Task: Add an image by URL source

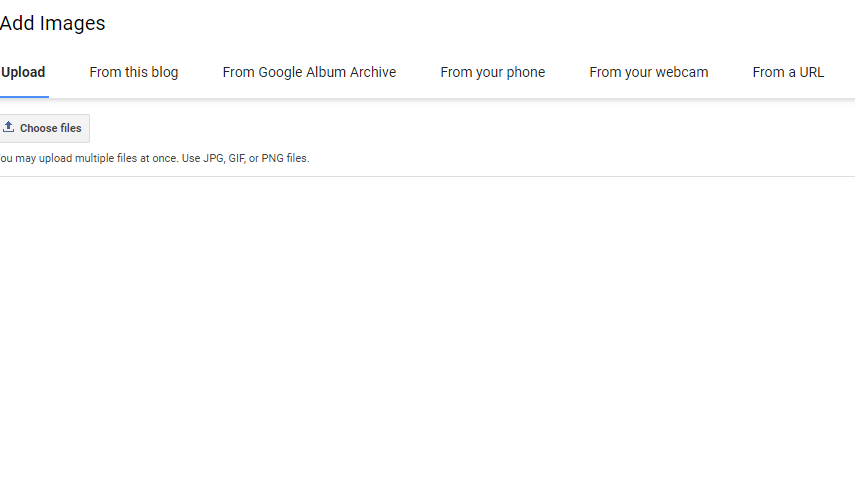Action: pyautogui.click(x=788, y=73)
